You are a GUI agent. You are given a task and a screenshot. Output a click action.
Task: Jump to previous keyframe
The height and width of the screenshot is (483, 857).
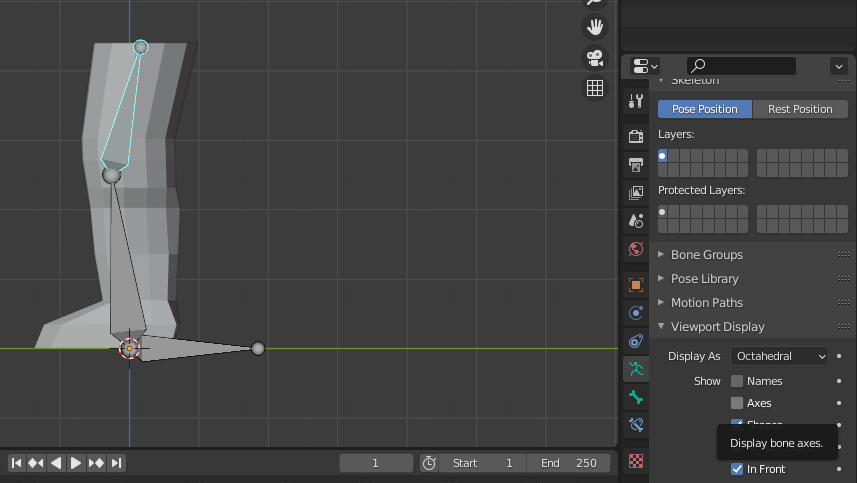tap(36, 463)
